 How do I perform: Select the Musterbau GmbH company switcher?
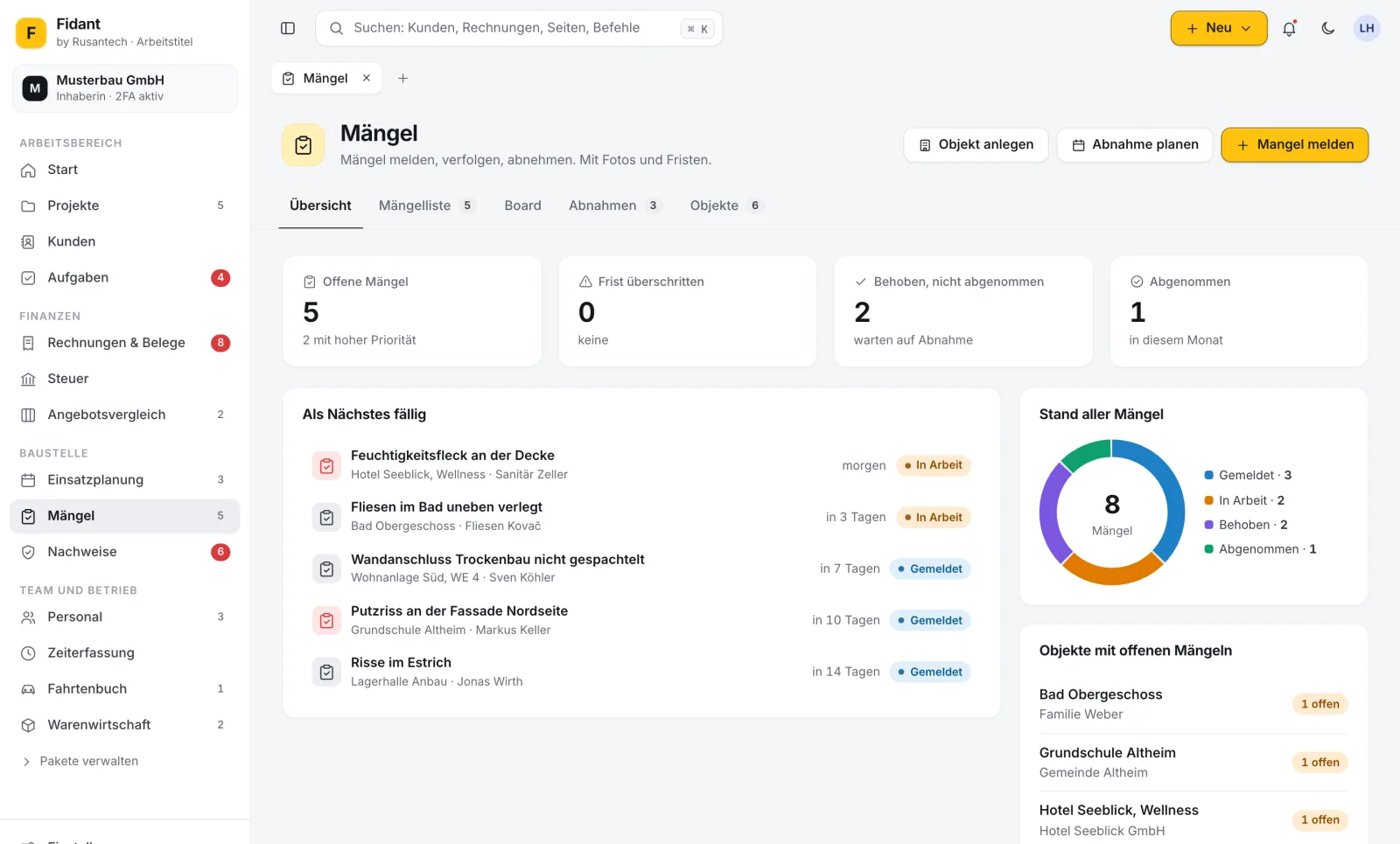(x=124, y=88)
